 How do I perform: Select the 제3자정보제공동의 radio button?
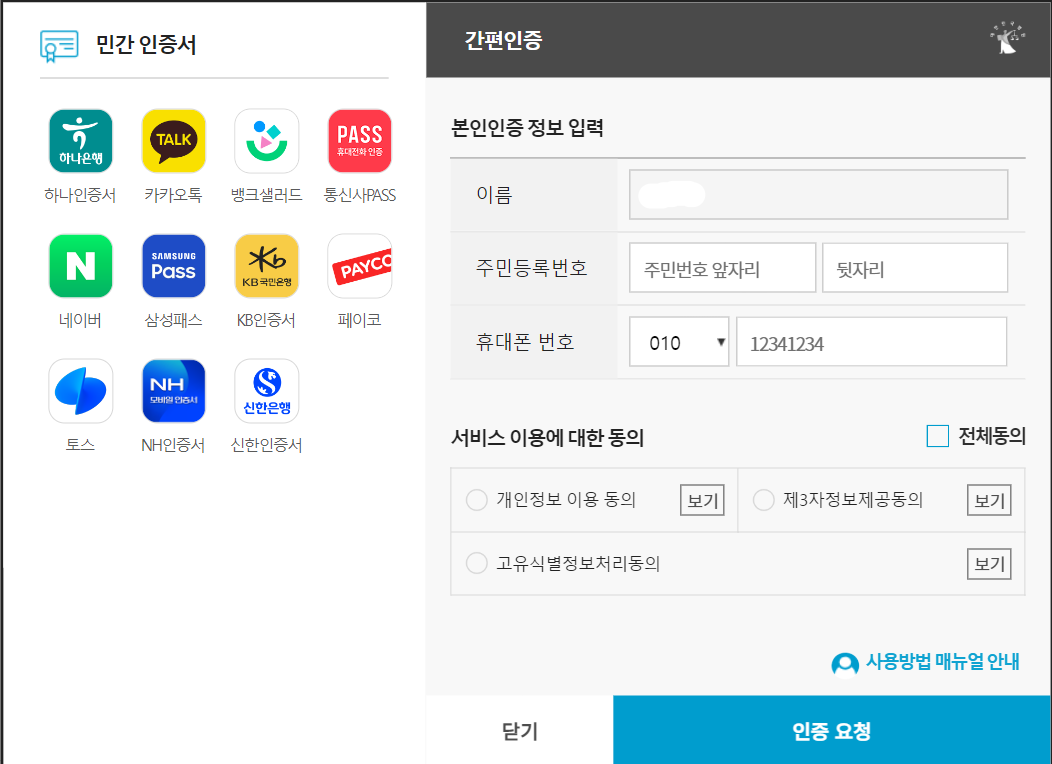pyautogui.click(x=764, y=500)
